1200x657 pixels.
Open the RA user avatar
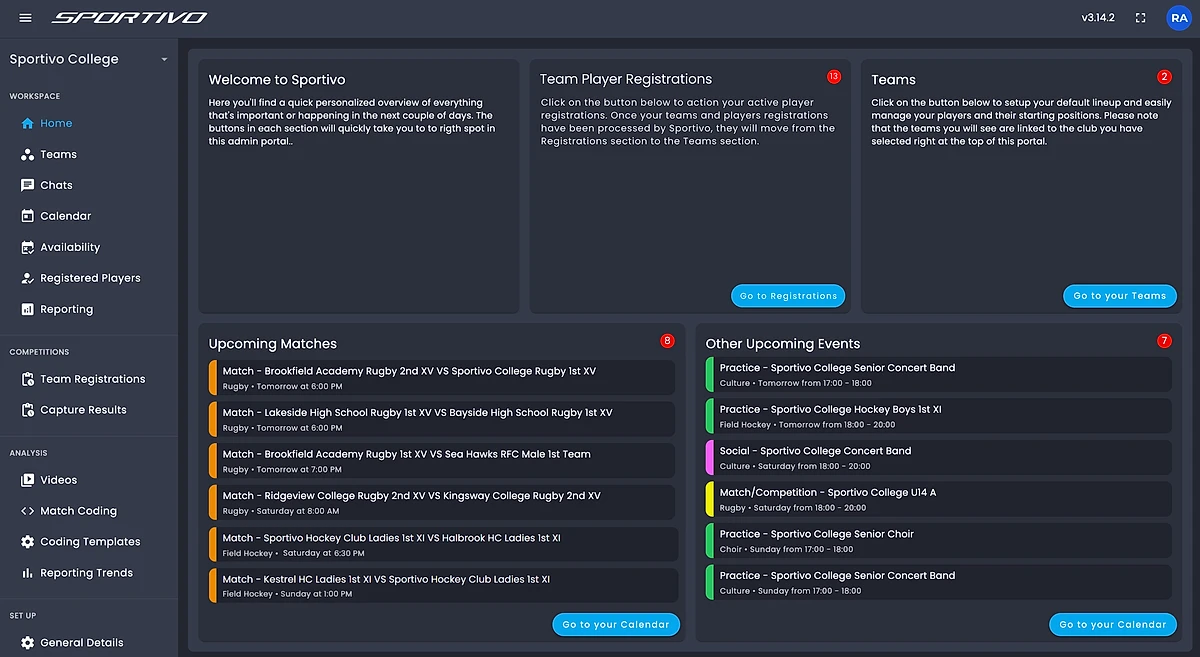tap(1178, 18)
